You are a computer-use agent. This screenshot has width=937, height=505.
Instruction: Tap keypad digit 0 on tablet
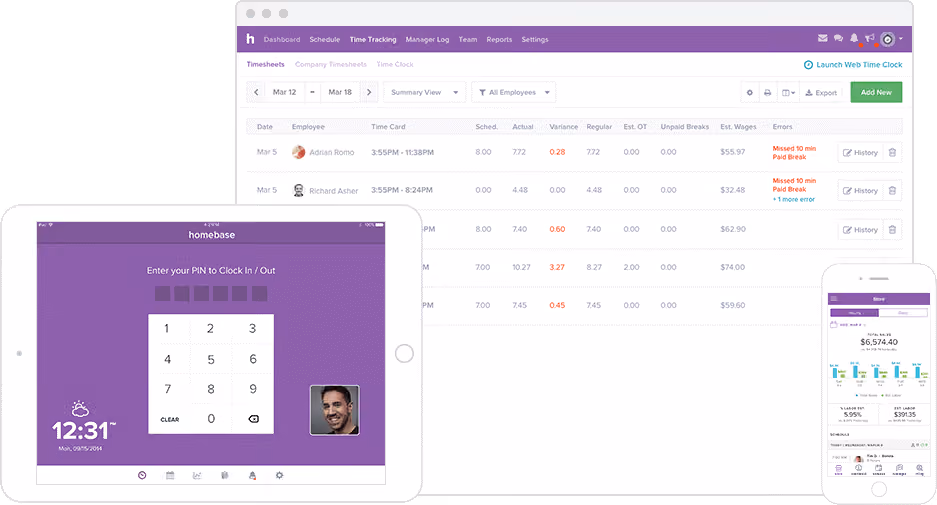pyautogui.click(x=211, y=418)
